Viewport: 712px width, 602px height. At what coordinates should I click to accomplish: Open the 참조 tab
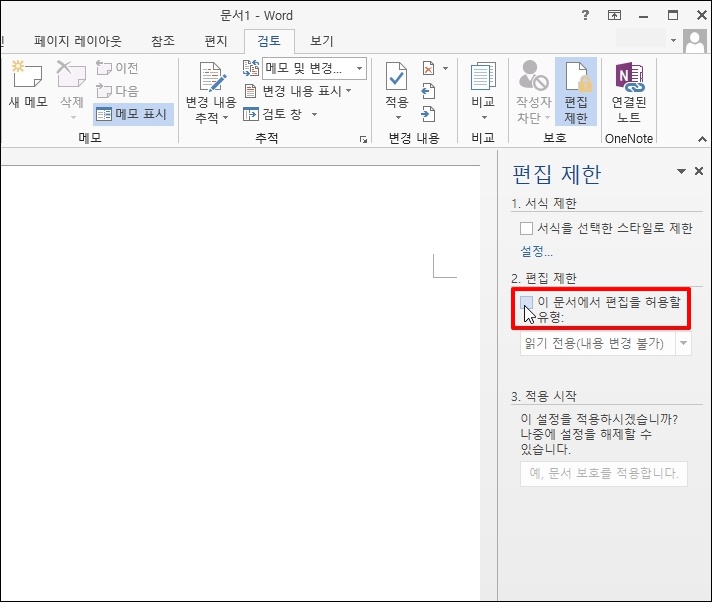163,41
